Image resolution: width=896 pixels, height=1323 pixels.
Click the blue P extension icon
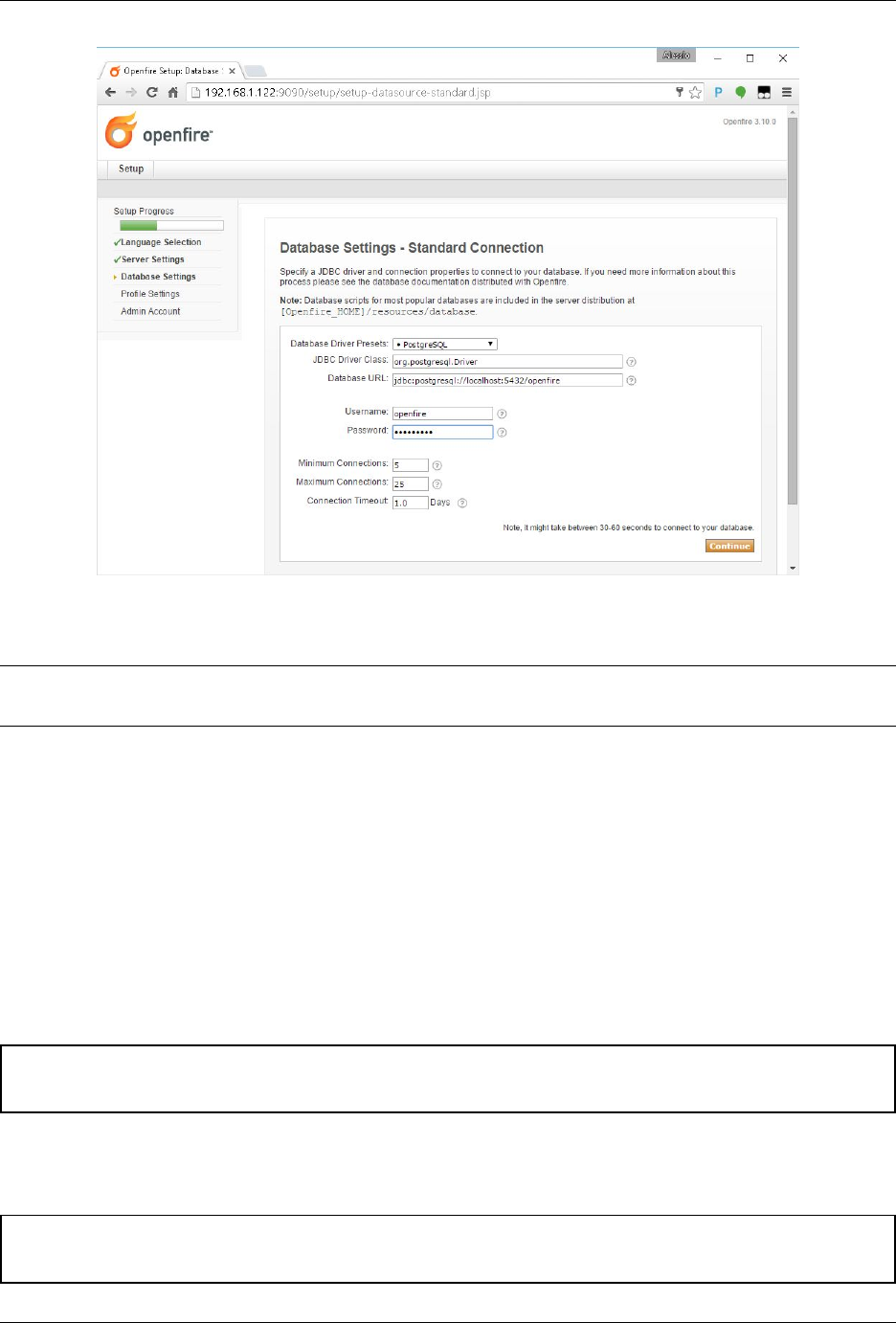[x=718, y=93]
